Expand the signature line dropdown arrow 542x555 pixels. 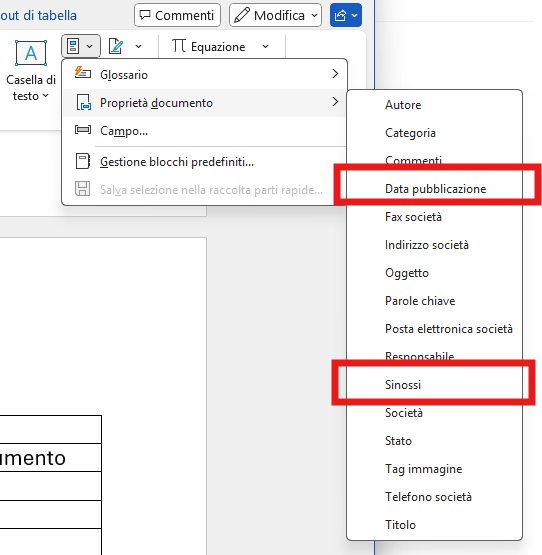click(138, 46)
